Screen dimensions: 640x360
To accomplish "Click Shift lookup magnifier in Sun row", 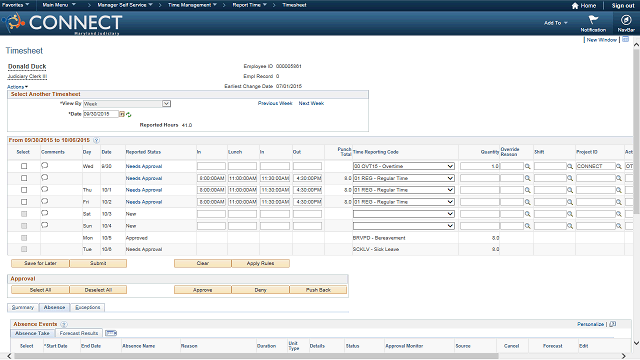I will (x=570, y=226).
